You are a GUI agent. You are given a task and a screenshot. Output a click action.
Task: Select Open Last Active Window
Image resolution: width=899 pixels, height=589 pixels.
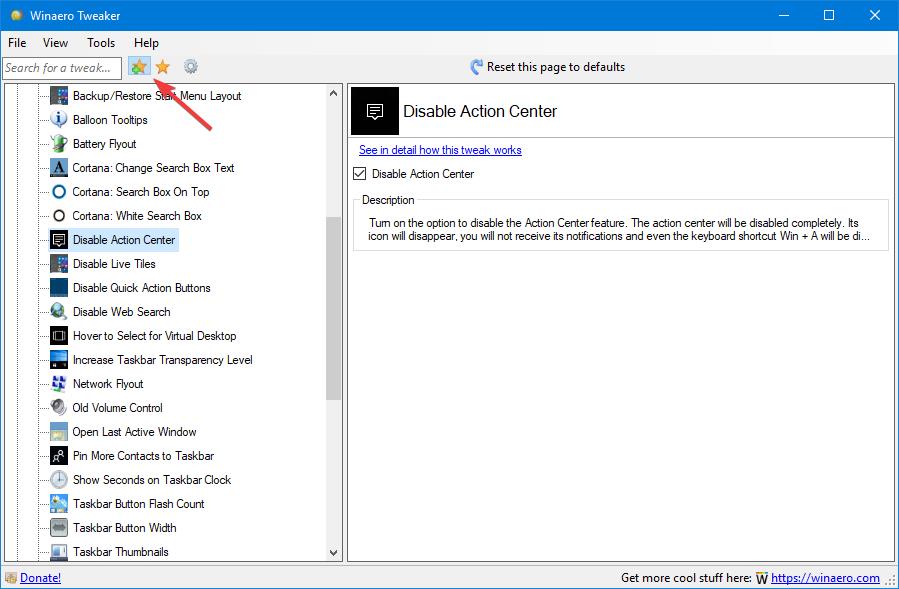pos(134,431)
